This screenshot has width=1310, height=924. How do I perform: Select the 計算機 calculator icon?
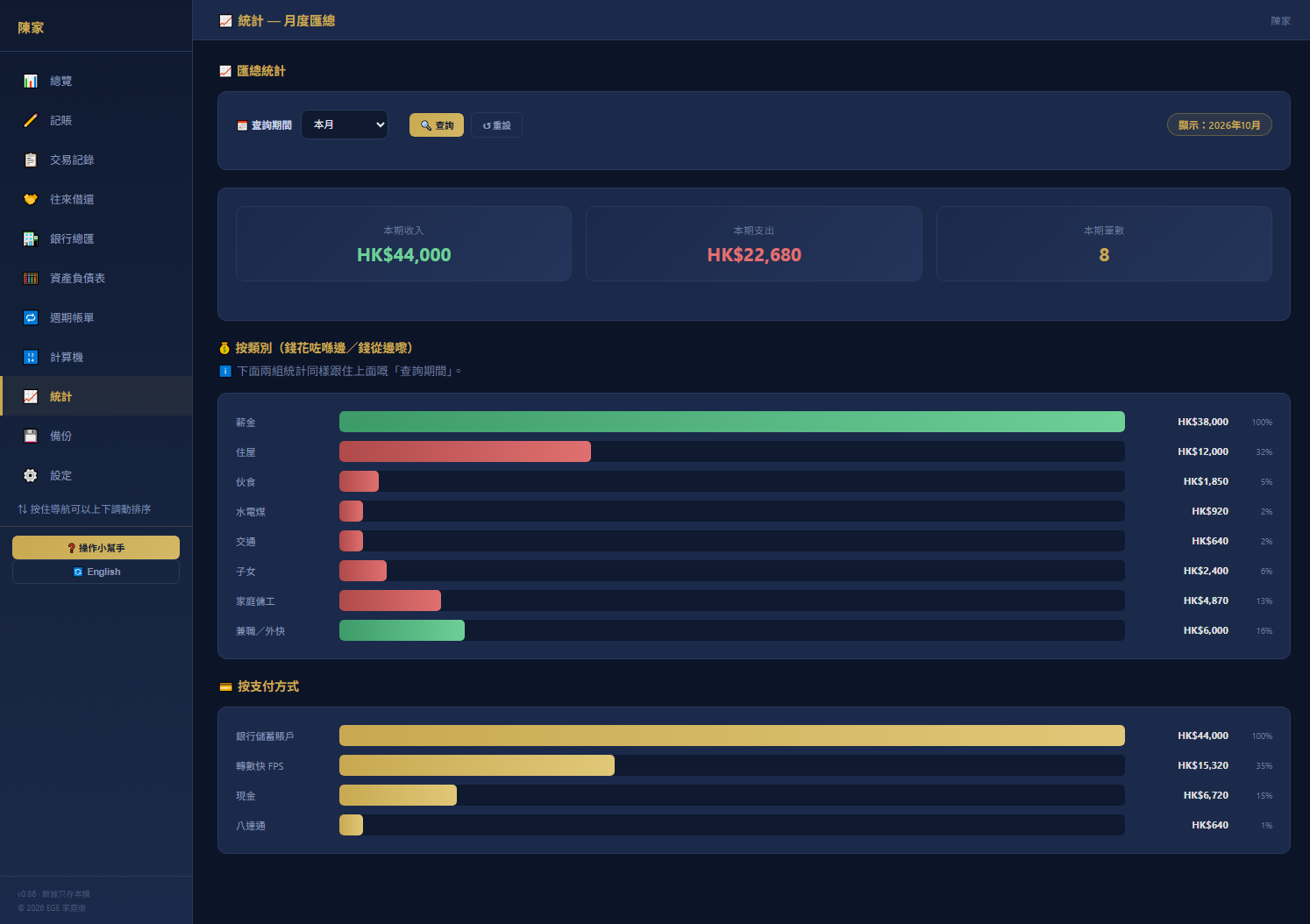pyautogui.click(x=31, y=357)
